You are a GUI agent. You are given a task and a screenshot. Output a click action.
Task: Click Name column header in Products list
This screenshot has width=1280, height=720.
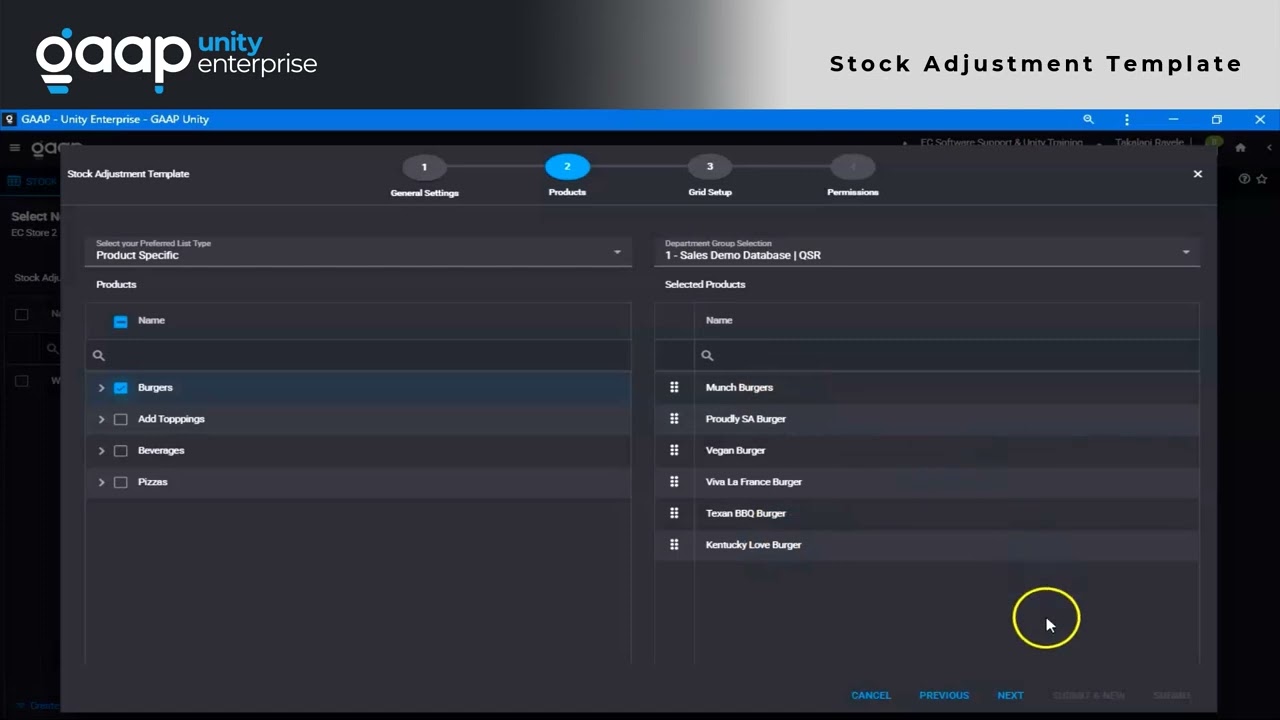pyautogui.click(x=151, y=321)
